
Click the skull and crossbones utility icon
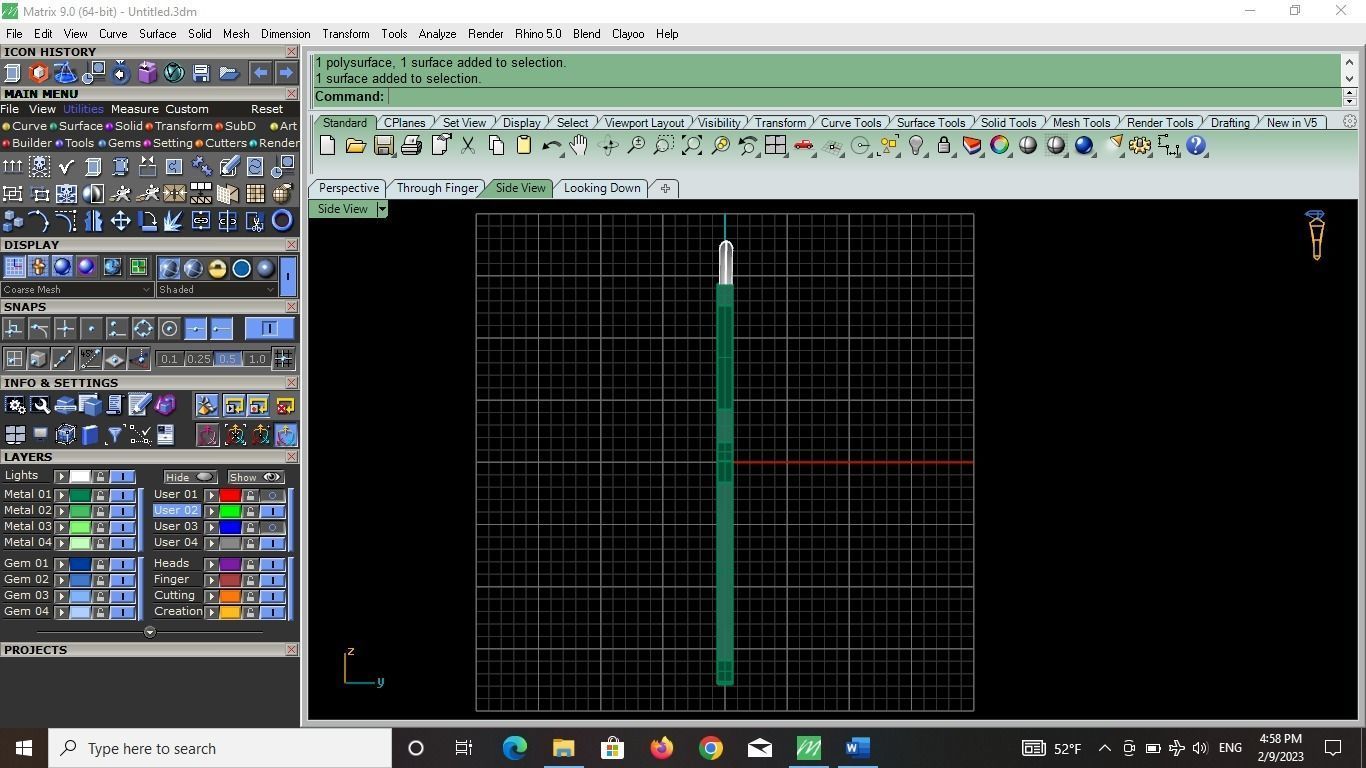[40, 166]
